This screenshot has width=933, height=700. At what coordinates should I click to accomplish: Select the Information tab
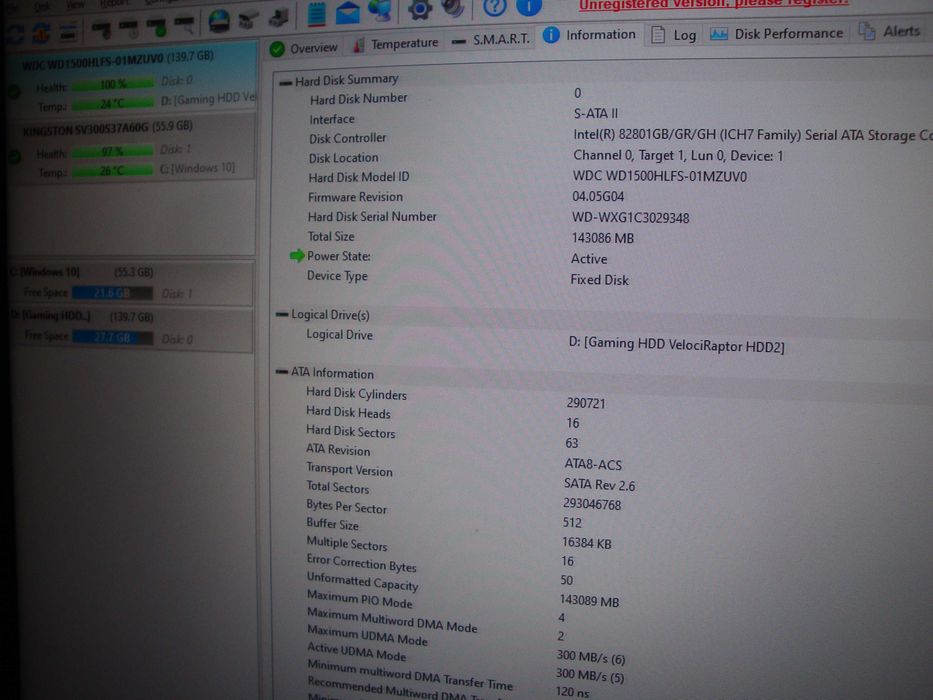[589, 35]
